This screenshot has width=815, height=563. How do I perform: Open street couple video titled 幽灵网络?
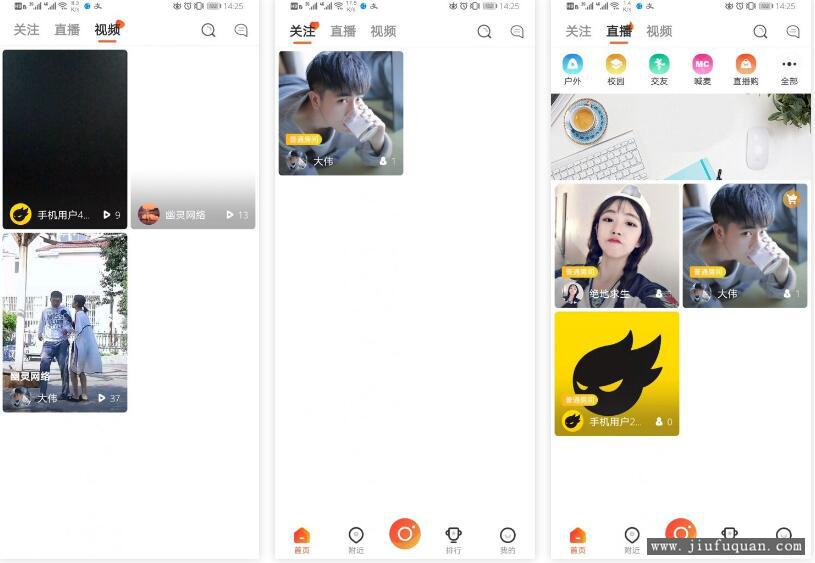pos(65,323)
